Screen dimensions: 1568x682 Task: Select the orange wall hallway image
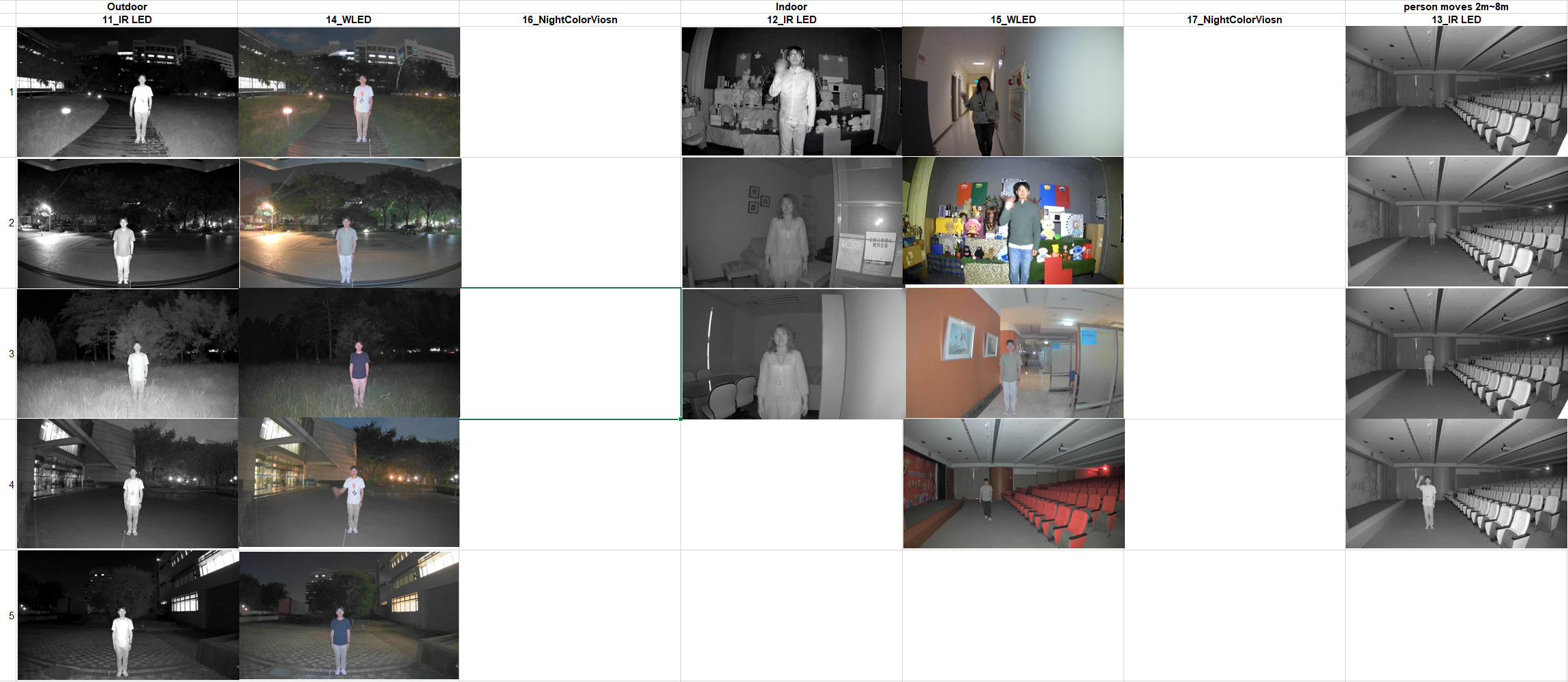1014,353
